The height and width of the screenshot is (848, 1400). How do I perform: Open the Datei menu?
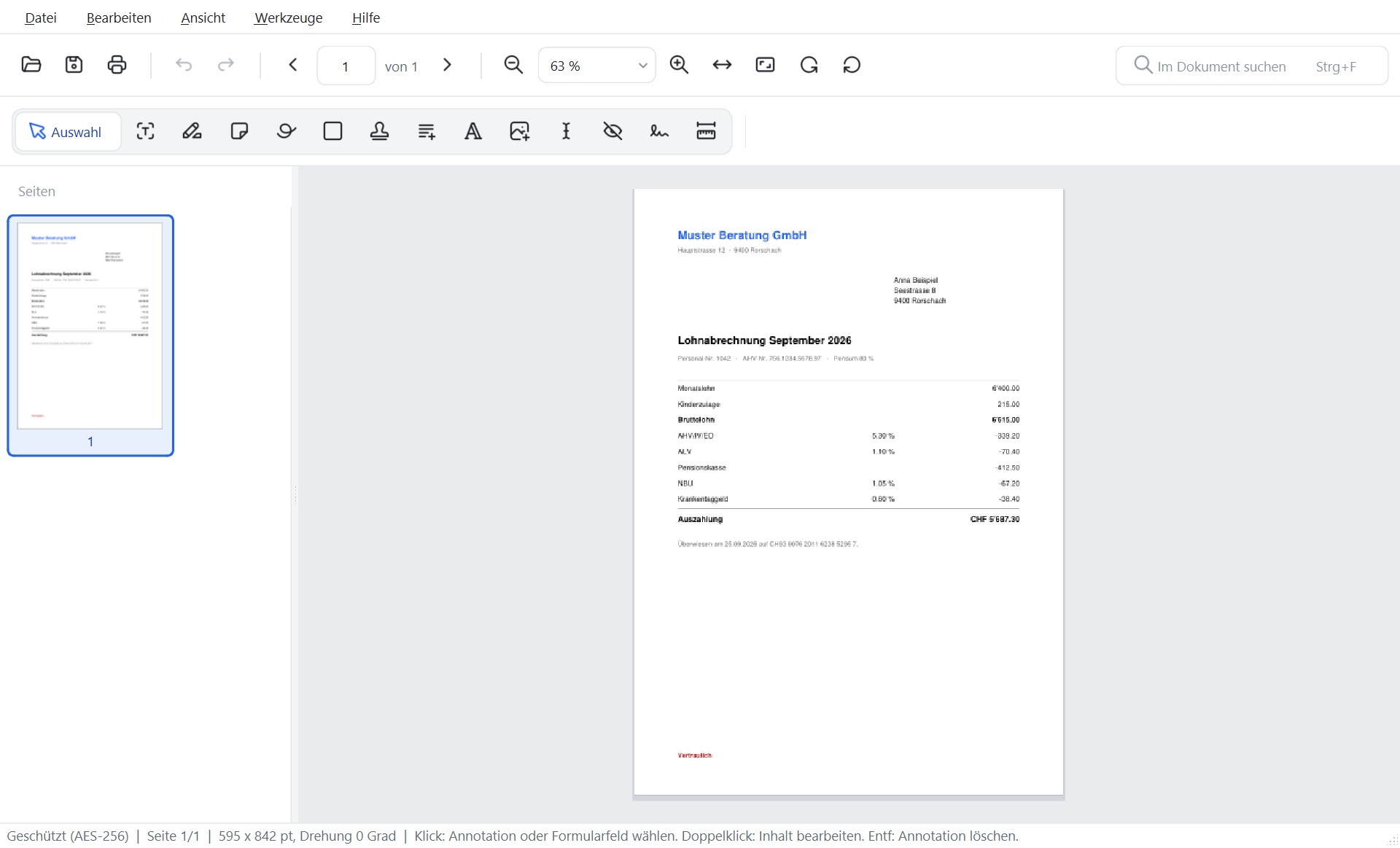pyautogui.click(x=41, y=17)
